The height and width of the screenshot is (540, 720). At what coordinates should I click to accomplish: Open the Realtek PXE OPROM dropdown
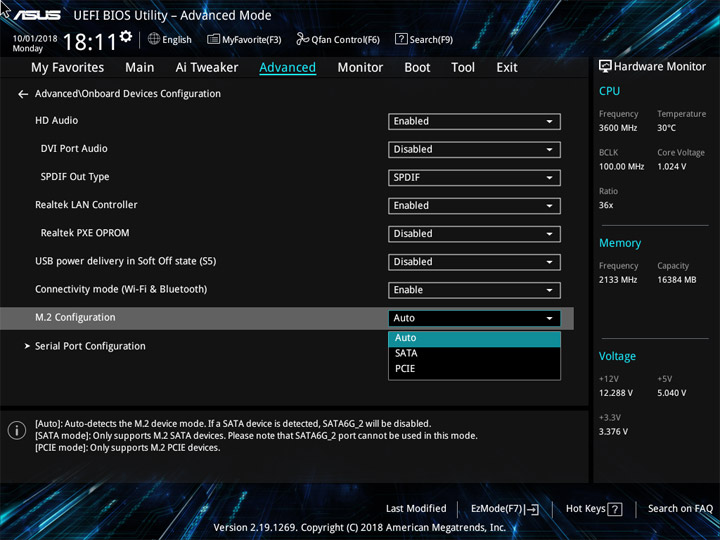point(474,234)
